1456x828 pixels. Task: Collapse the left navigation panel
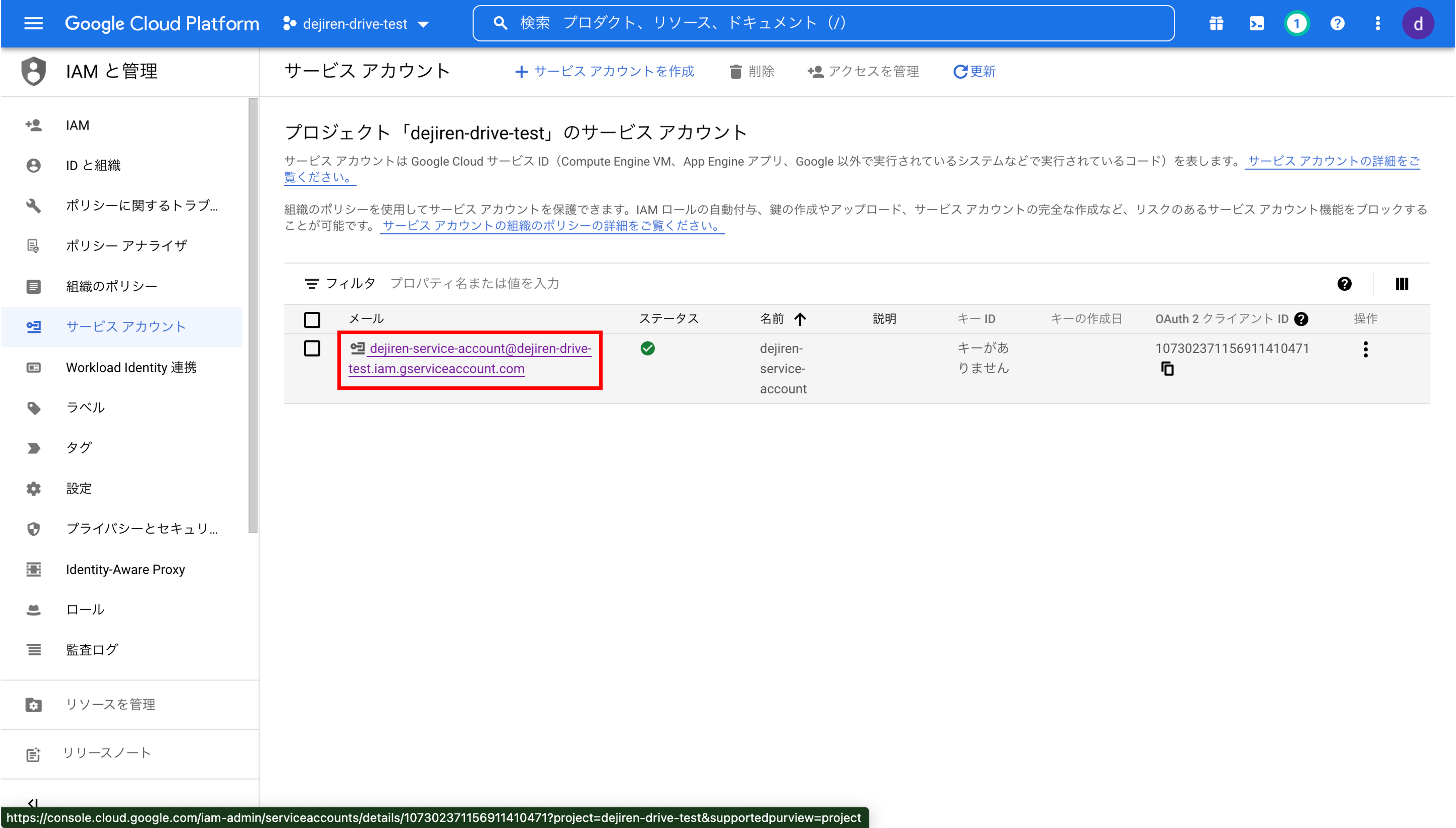33,803
